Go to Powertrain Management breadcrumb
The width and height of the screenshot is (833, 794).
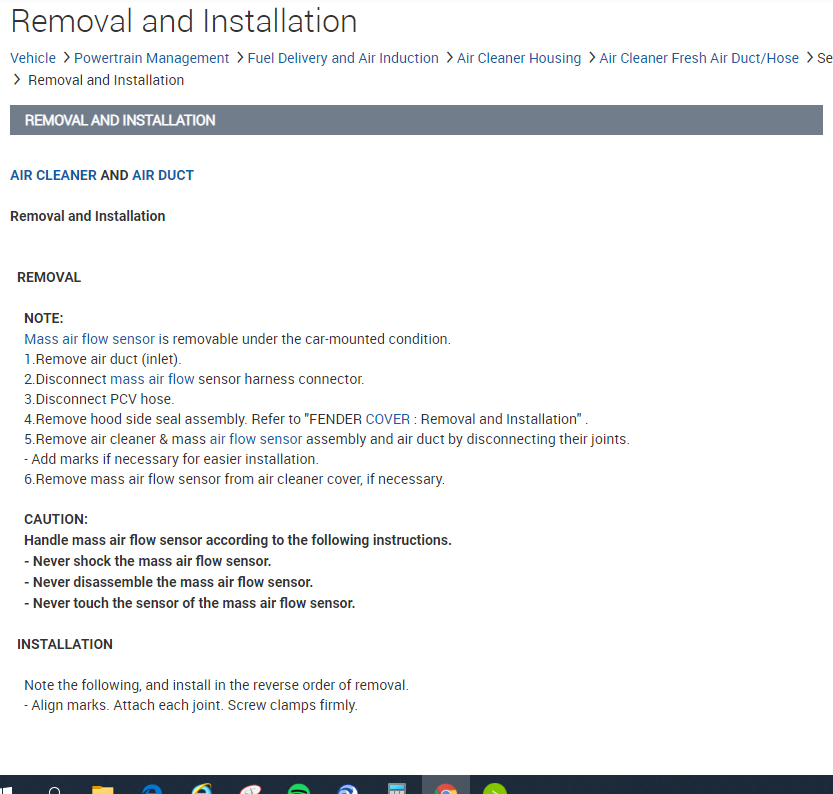[151, 58]
